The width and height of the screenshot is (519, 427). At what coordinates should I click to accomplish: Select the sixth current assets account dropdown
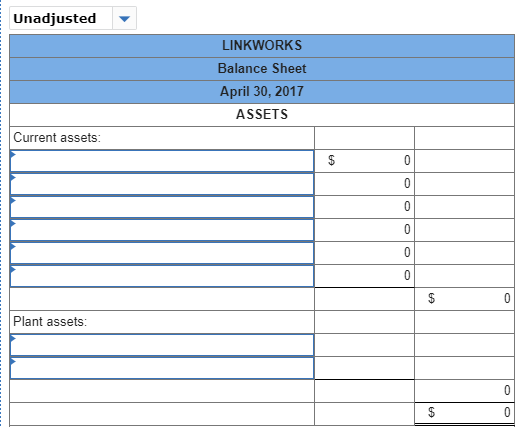coord(162,276)
